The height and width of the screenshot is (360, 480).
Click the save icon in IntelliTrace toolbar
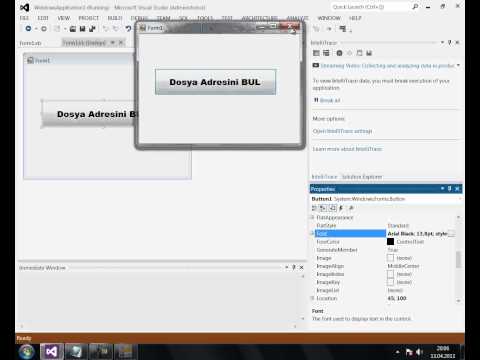coord(369,53)
